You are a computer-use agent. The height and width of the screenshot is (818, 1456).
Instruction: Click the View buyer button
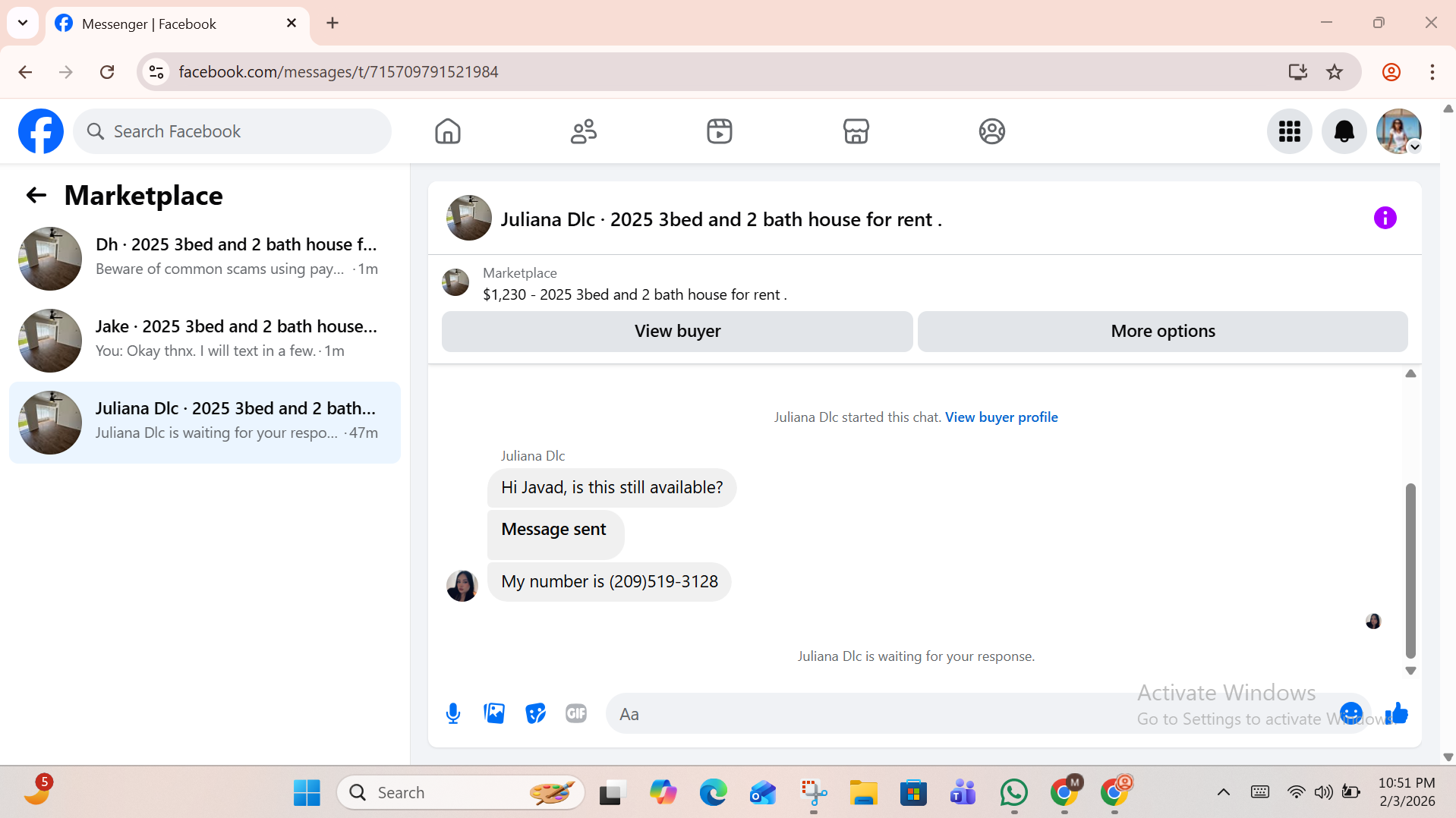(677, 332)
